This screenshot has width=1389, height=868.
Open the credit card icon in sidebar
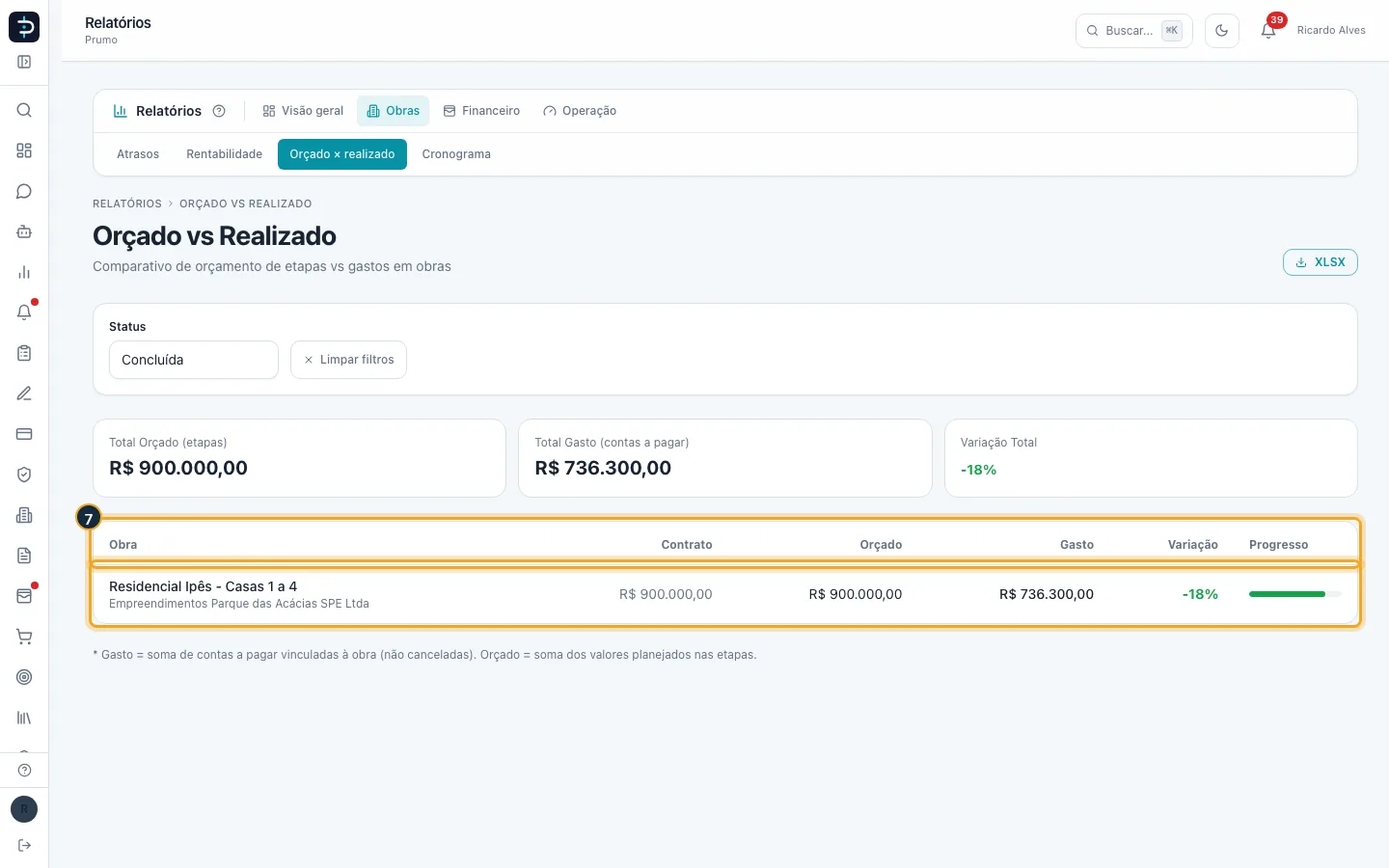[24, 434]
